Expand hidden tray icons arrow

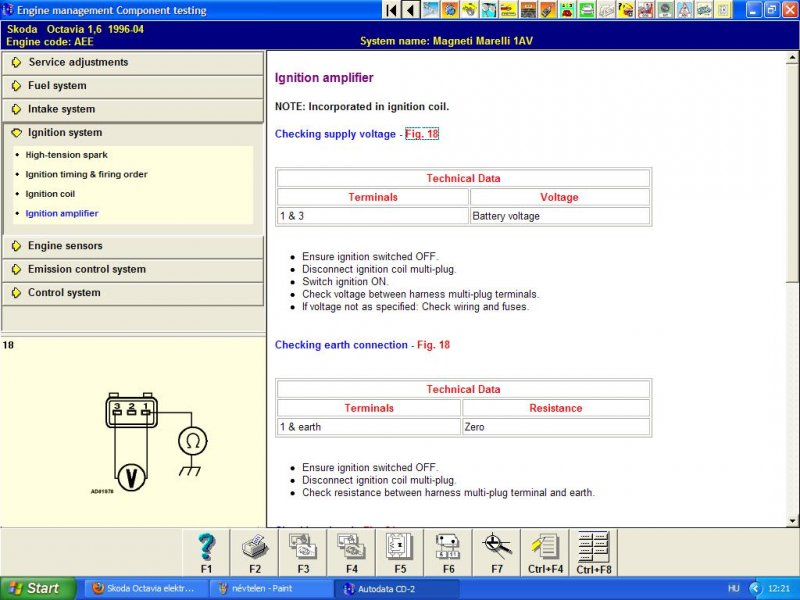(756, 588)
